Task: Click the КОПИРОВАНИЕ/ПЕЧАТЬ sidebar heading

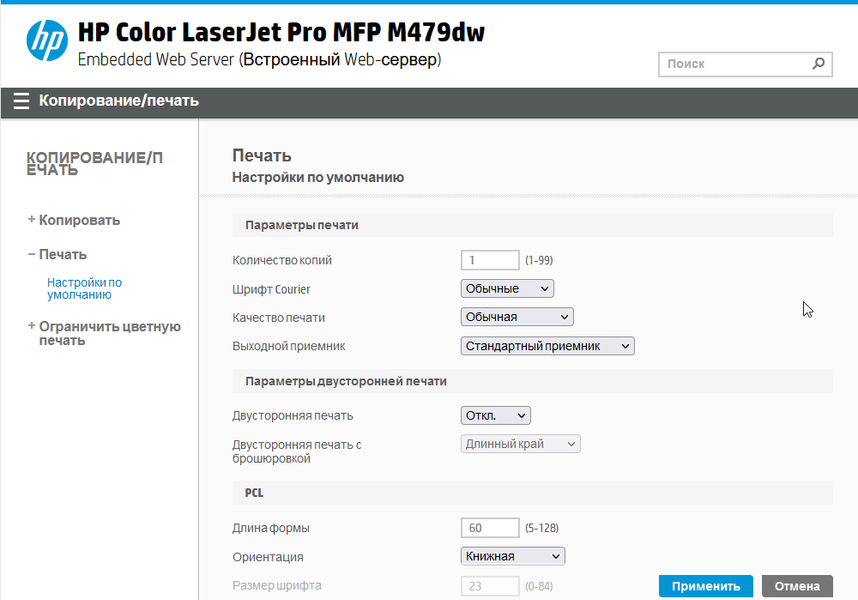Action: pyautogui.click(x=94, y=164)
